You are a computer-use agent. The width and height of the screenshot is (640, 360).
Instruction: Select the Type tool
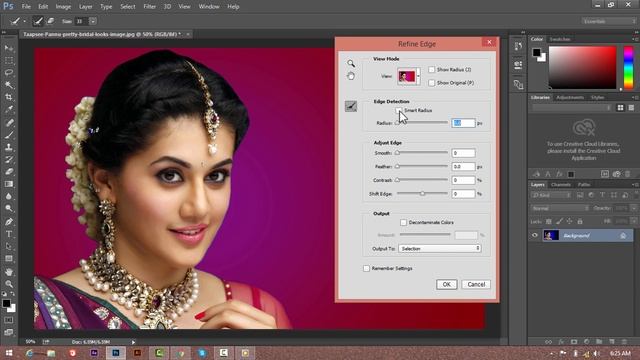tap(9, 234)
